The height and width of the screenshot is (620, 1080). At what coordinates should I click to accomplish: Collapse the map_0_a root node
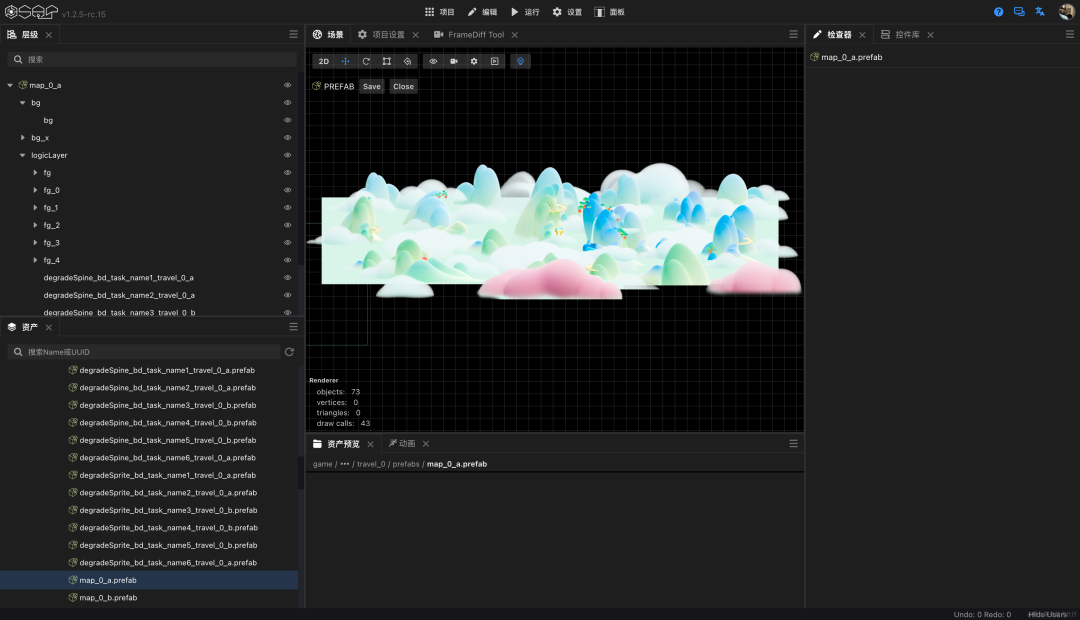[10, 85]
